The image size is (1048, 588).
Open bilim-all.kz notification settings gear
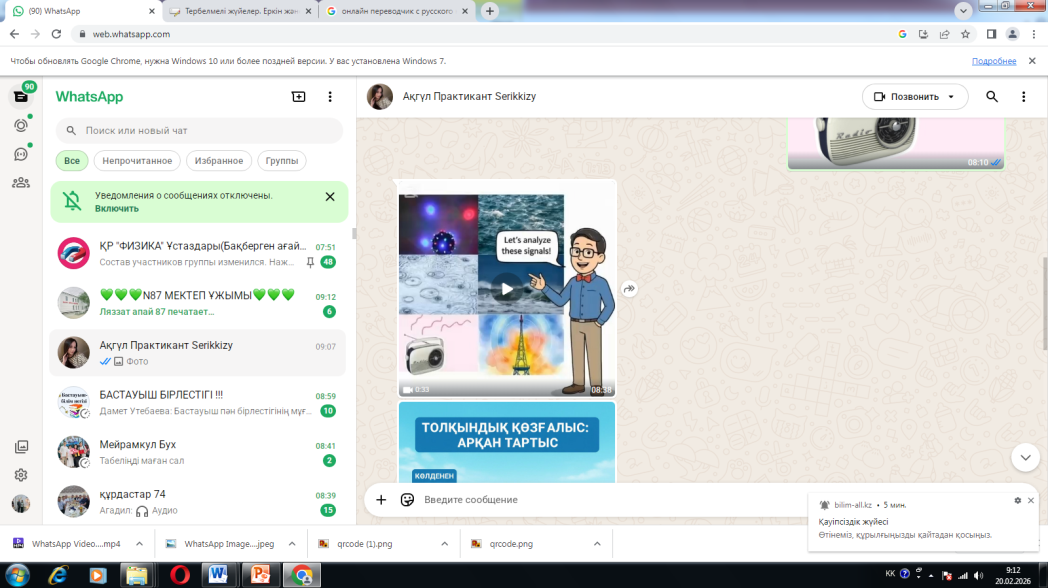1017,500
